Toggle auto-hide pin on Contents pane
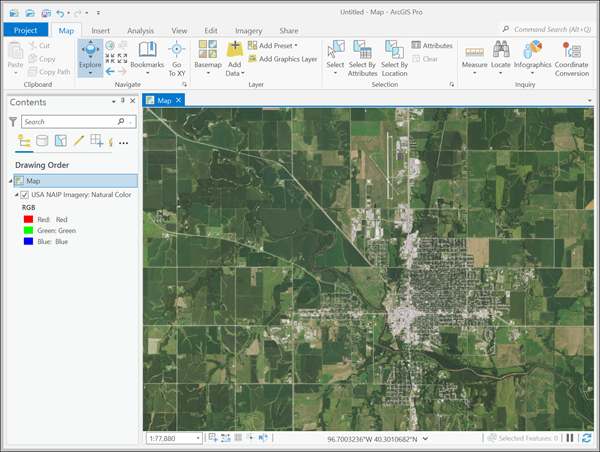 click(x=122, y=102)
